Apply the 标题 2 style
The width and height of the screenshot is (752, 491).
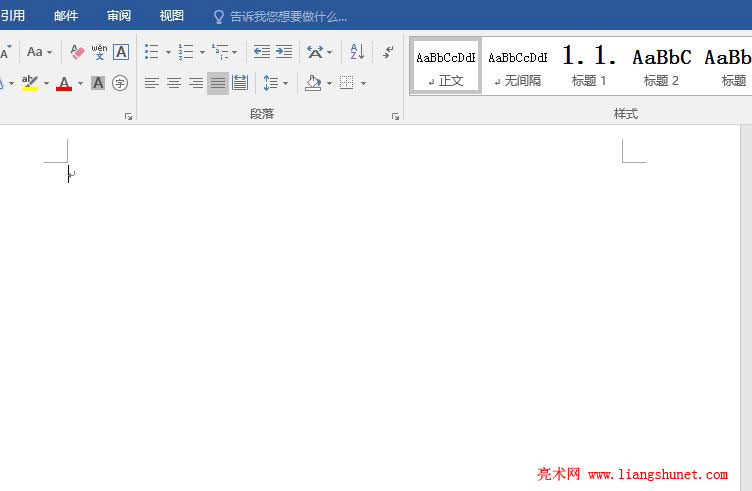tap(661, 66)
